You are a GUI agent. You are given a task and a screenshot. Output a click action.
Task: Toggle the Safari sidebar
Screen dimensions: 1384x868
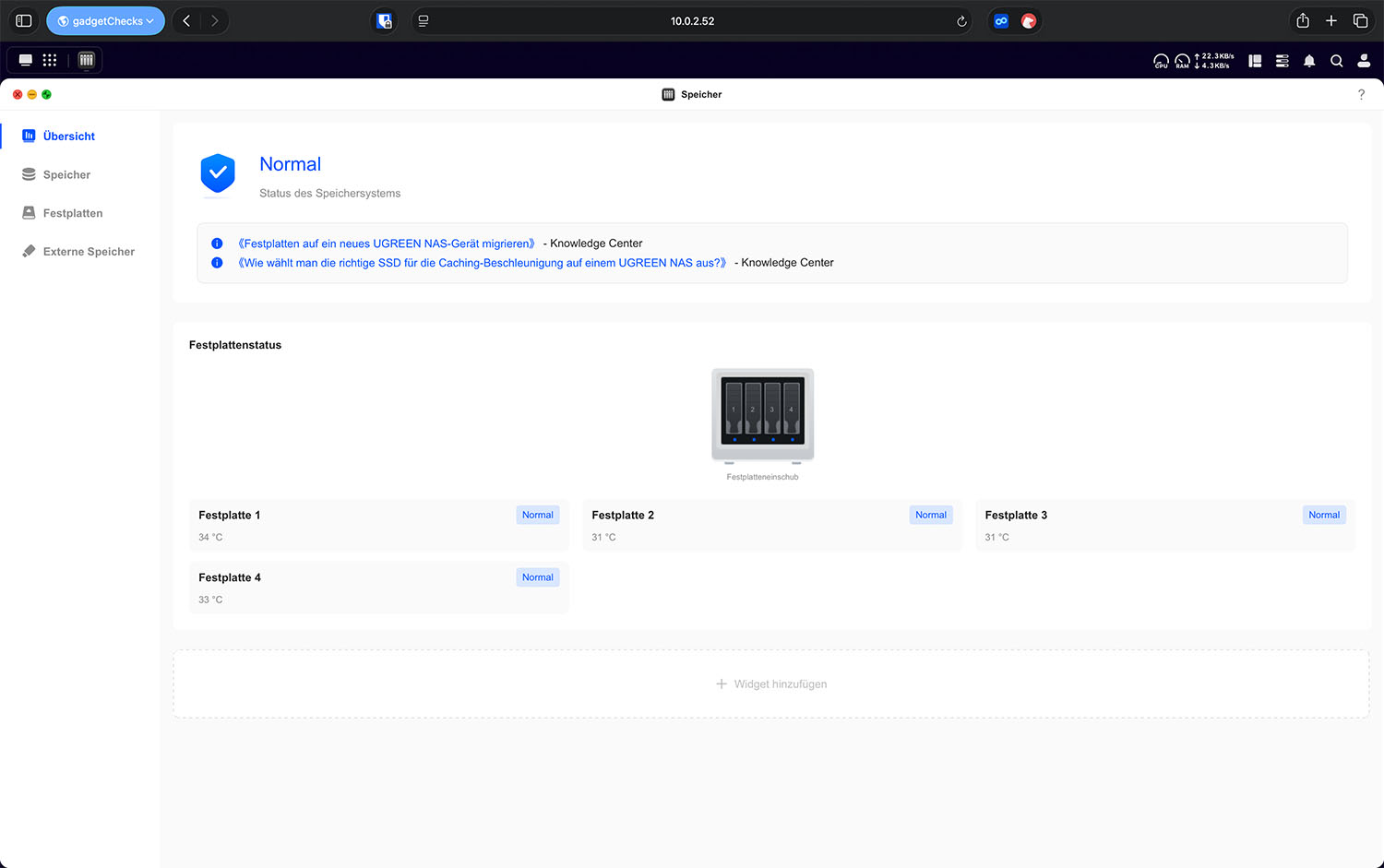pyautogui.click(x=24, y=20)
